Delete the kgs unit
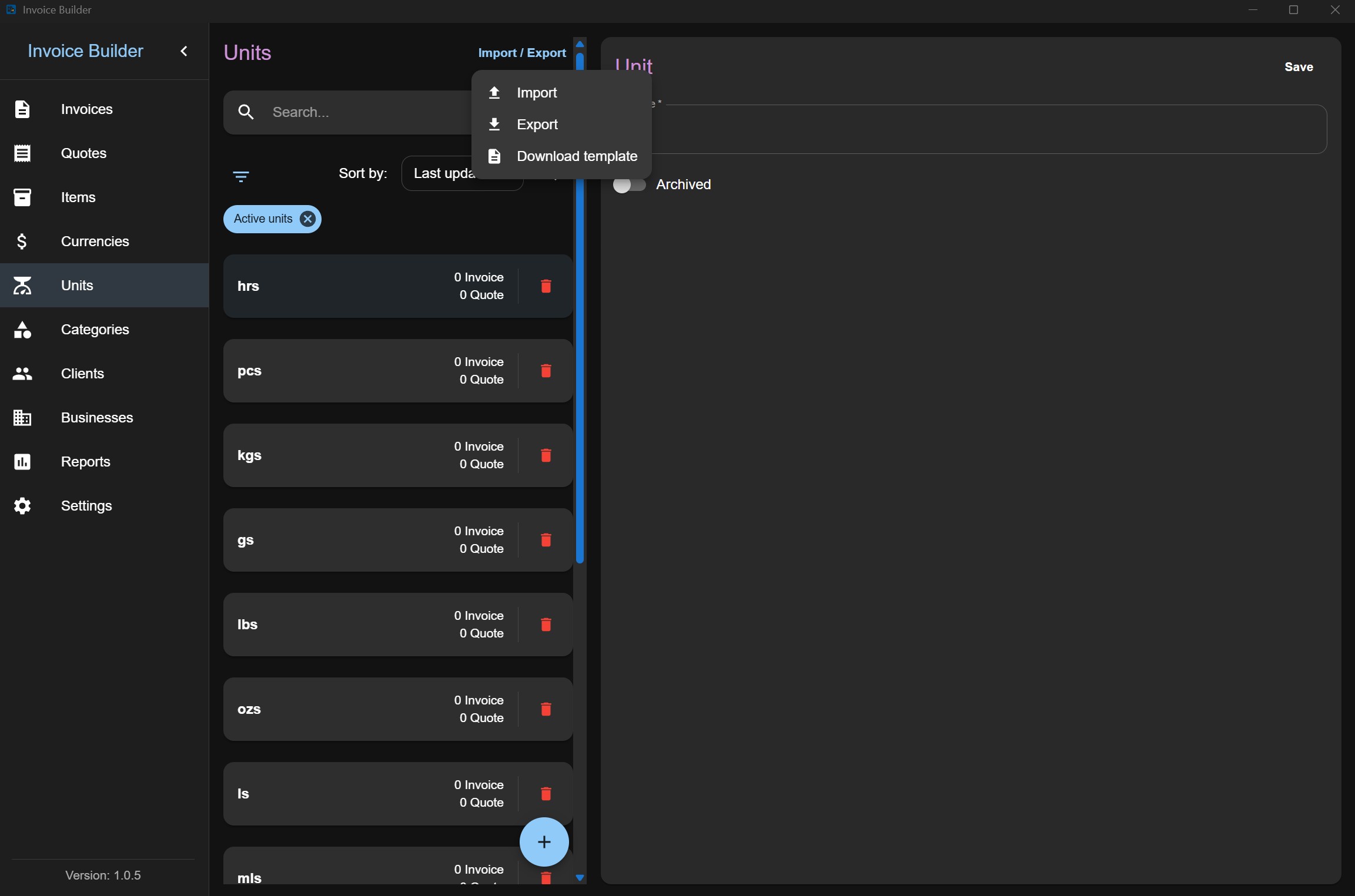 [546, 455]
